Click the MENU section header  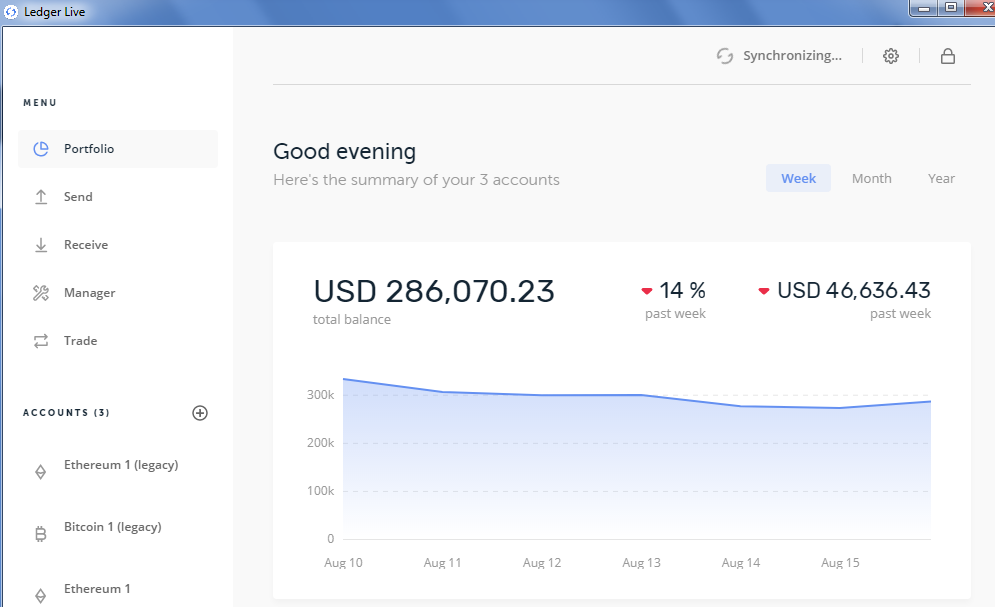click(40, 103)
